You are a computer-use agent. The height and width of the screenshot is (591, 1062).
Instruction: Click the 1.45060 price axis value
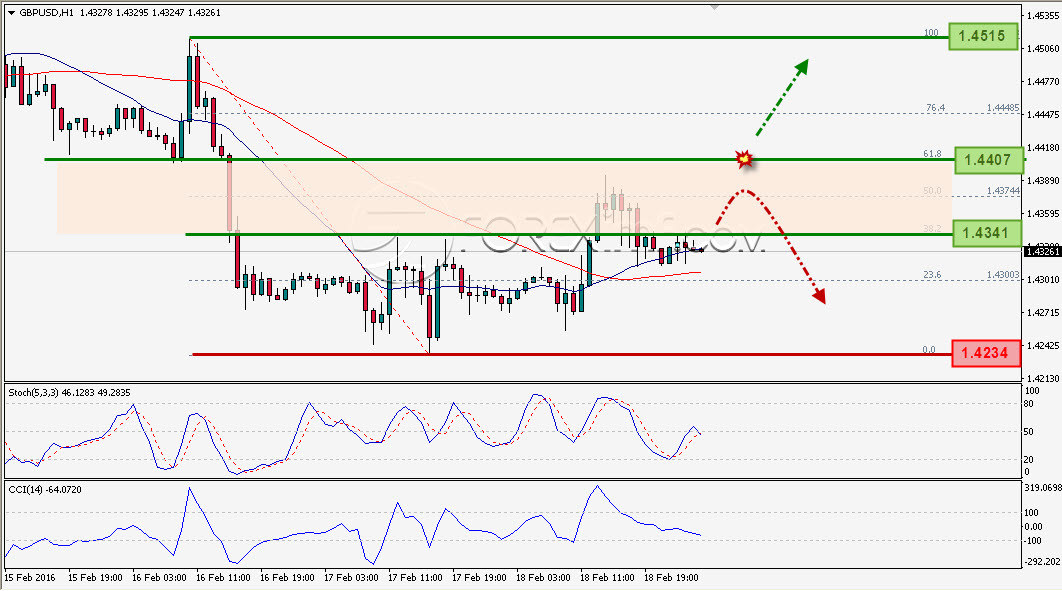tap(1044, 49)
